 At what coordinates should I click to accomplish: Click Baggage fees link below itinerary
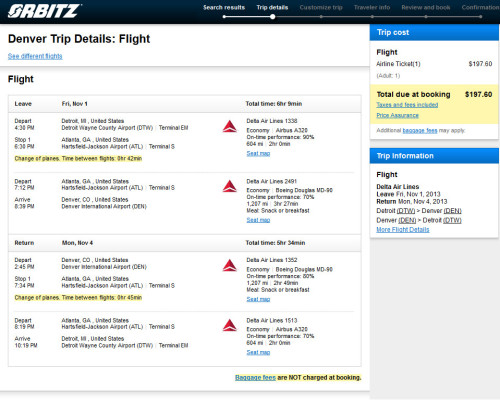[x=255, y=377]
